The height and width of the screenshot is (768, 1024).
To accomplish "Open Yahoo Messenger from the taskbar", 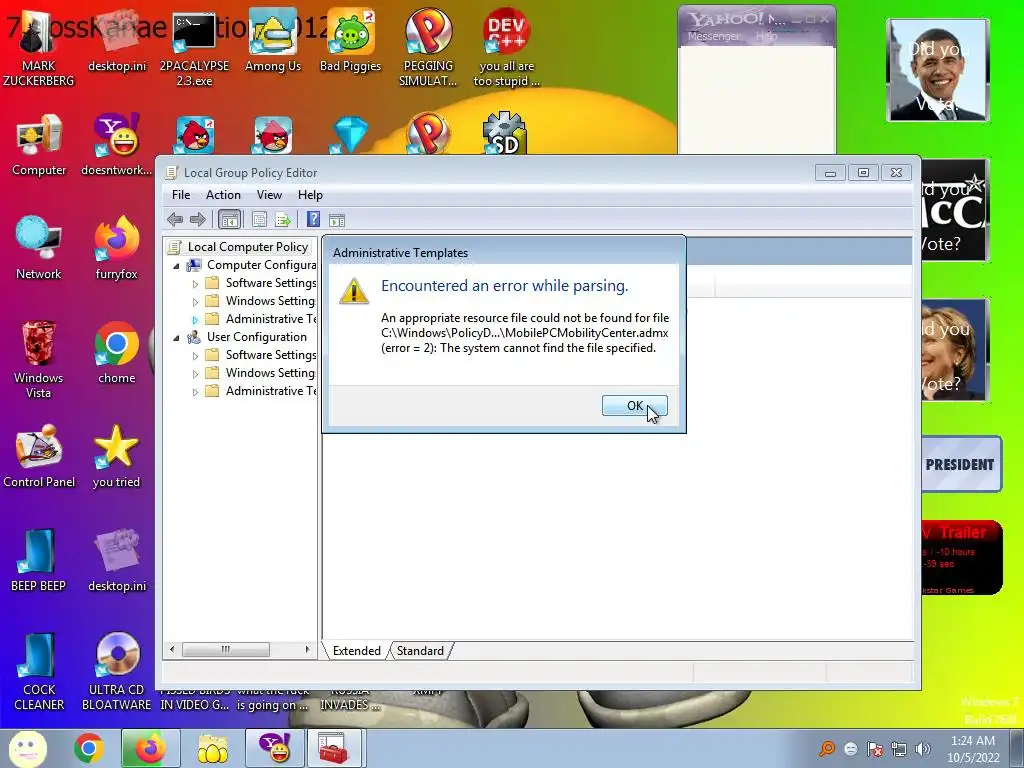I will click(x=274, y=748).
